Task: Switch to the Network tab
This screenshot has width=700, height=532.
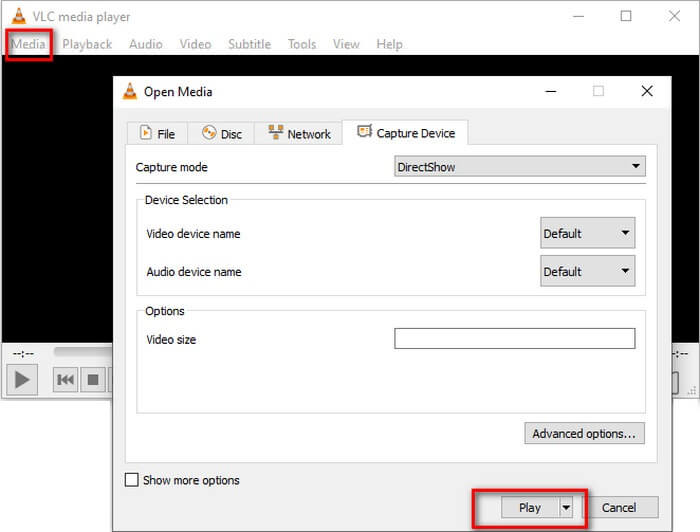Action: [299, 133]
